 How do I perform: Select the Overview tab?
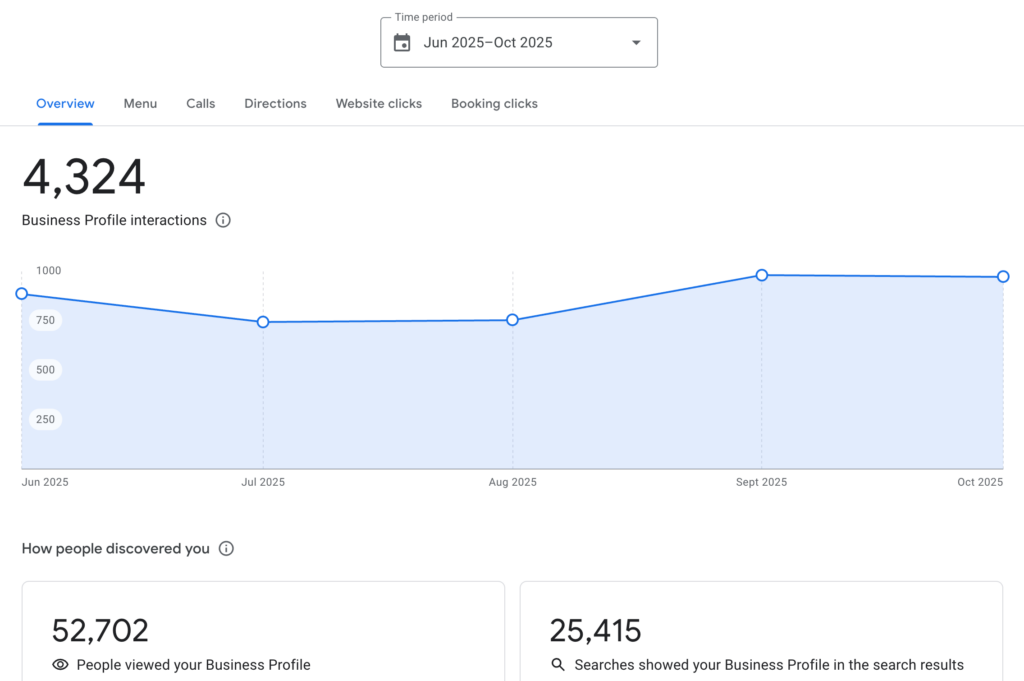(64, 103)
